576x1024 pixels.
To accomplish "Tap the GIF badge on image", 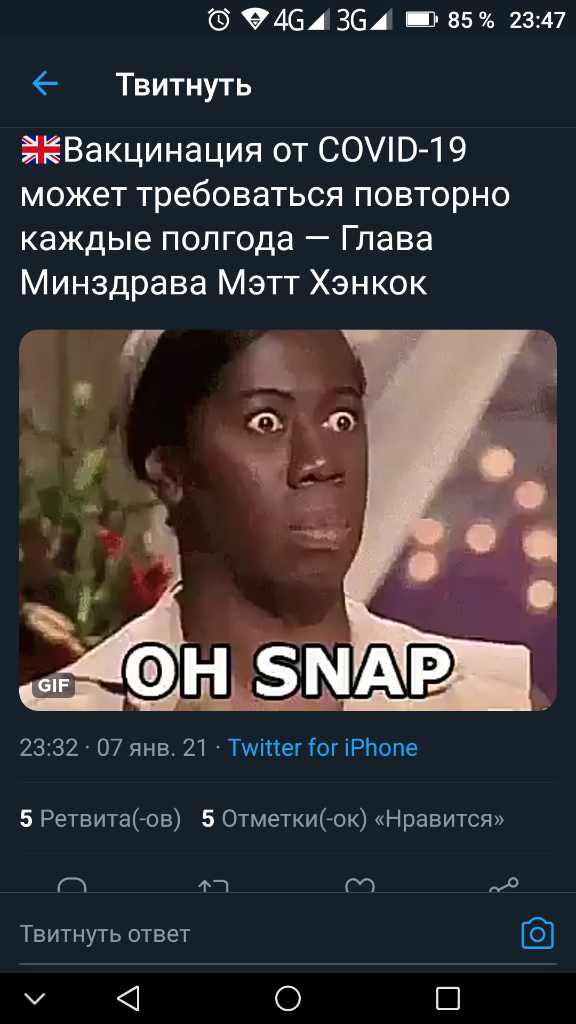I will (x=54, y=685).
